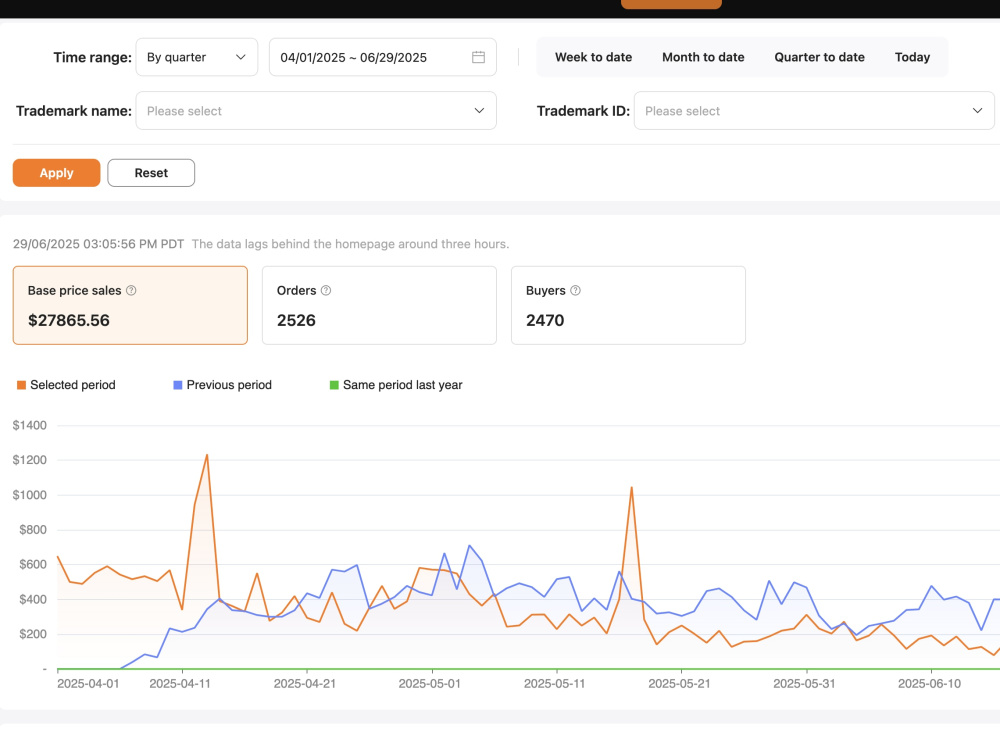This screenshot has height=750, width=1000.
Task: Click the 2025-05-21 axis label
Action: click(x=679, y=684)
